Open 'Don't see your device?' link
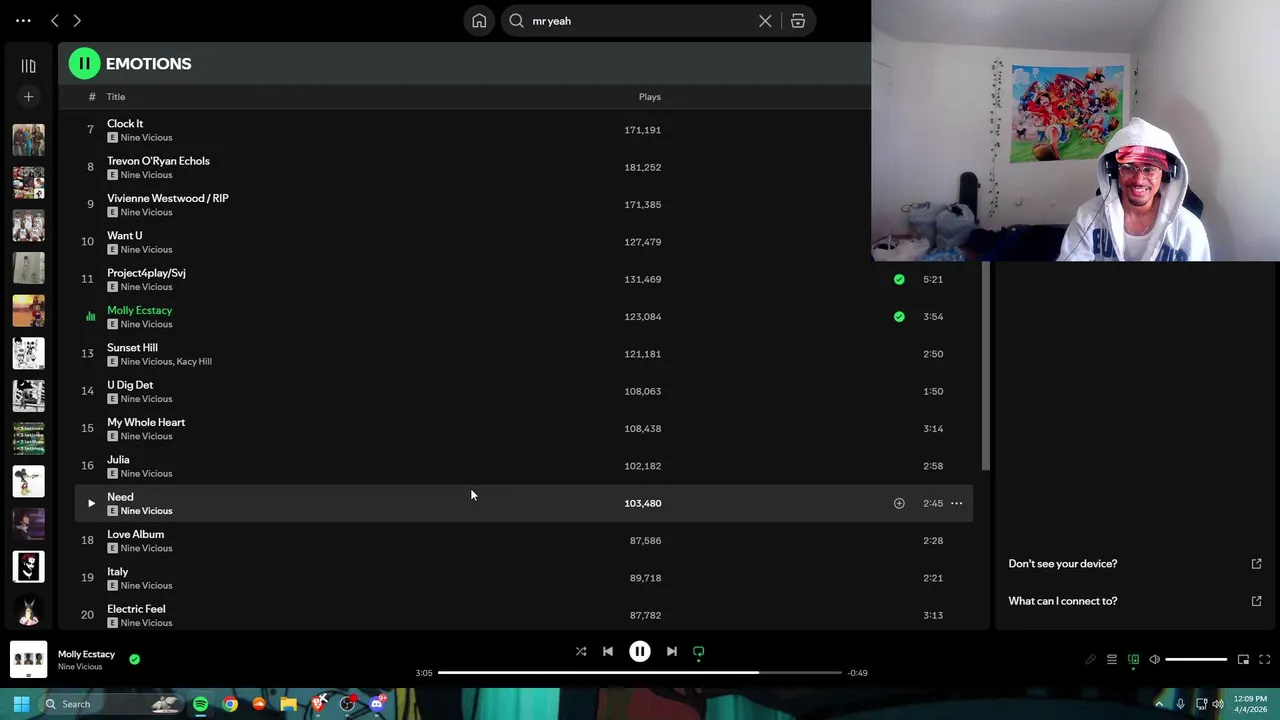This screenshot has height=720, width=1280. coord(1063,564)
